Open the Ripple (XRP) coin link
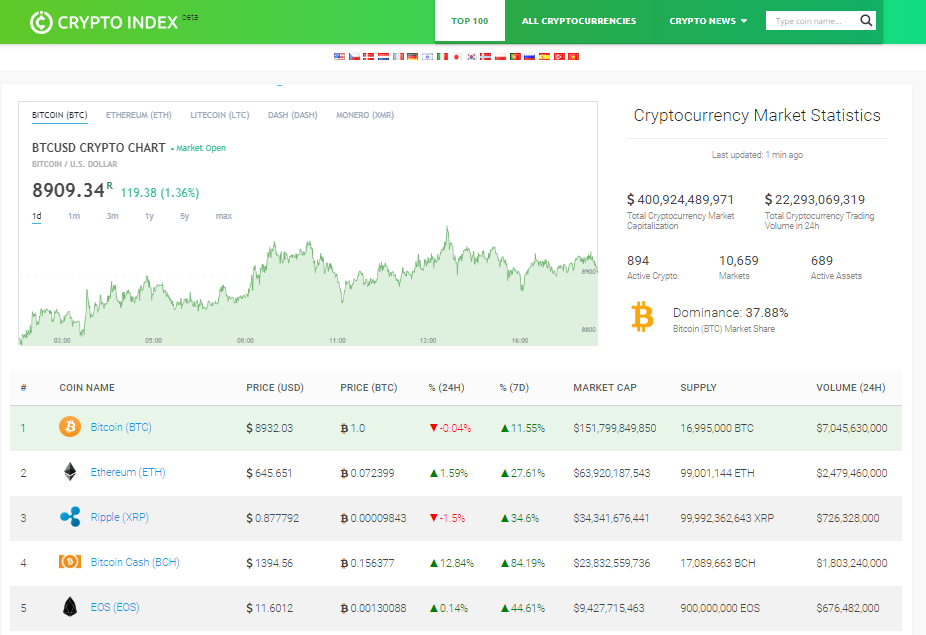This screenshot has width=926, height=635. coord(119,518)
